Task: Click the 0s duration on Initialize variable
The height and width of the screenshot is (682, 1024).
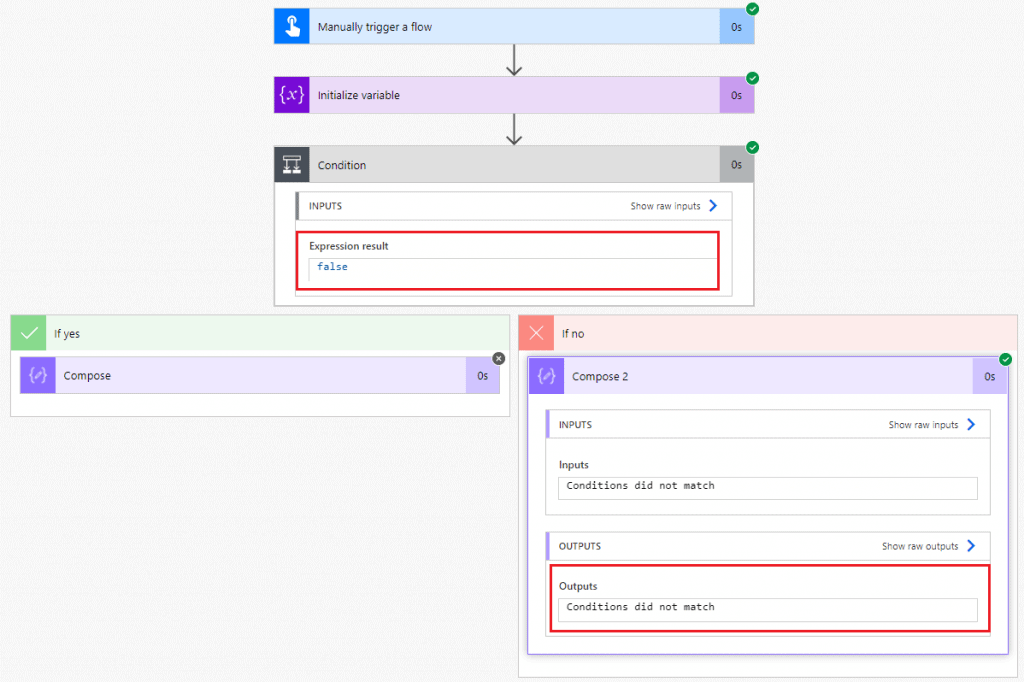Action: click(736, 95)
